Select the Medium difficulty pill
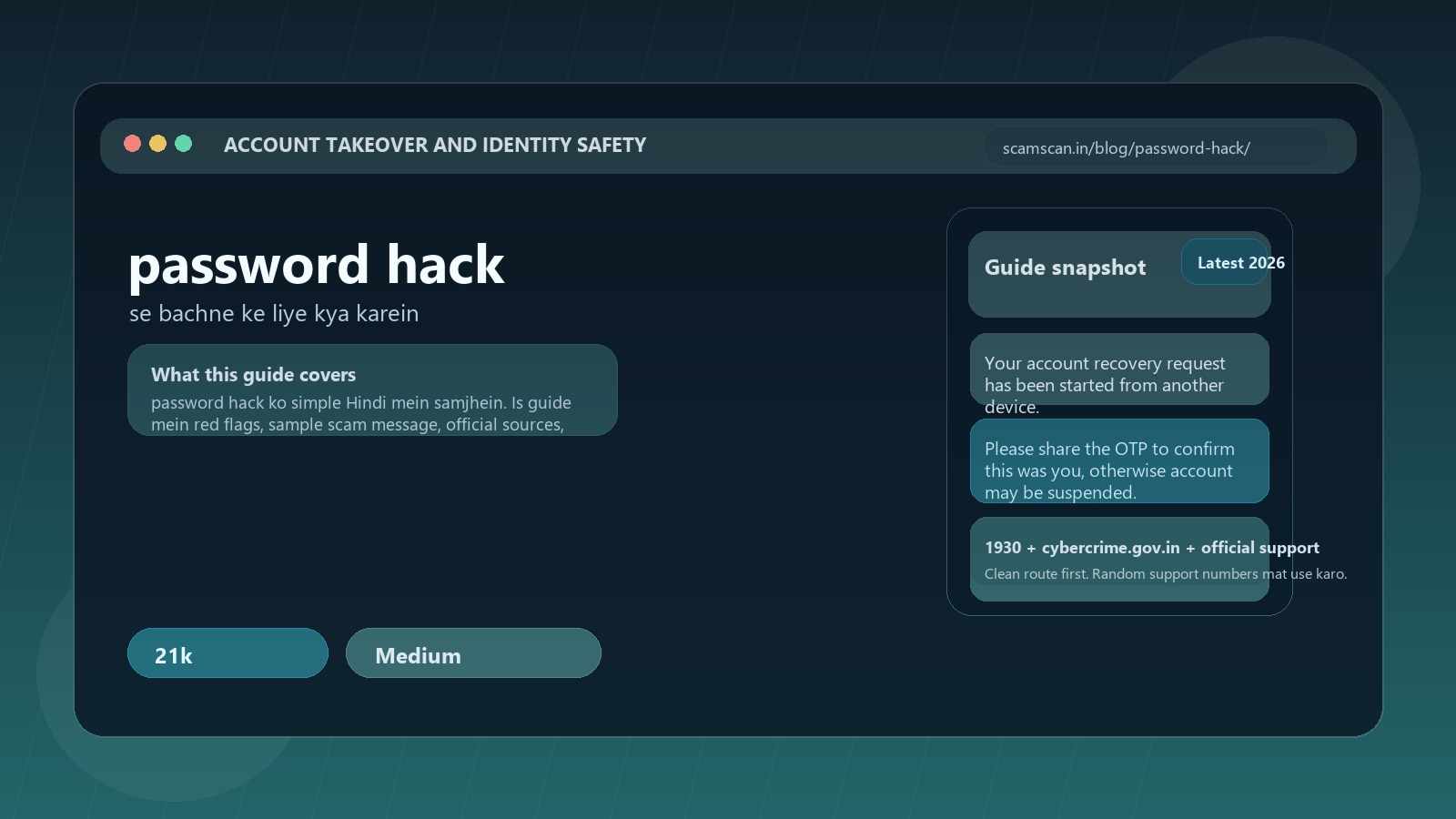Viewport: 1456px width, 819px height. (x=473, y=652)
